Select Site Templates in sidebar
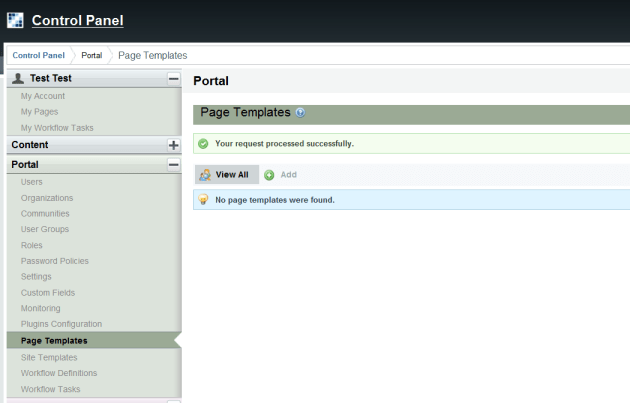 pyautogui.click(x=49, y=357)
